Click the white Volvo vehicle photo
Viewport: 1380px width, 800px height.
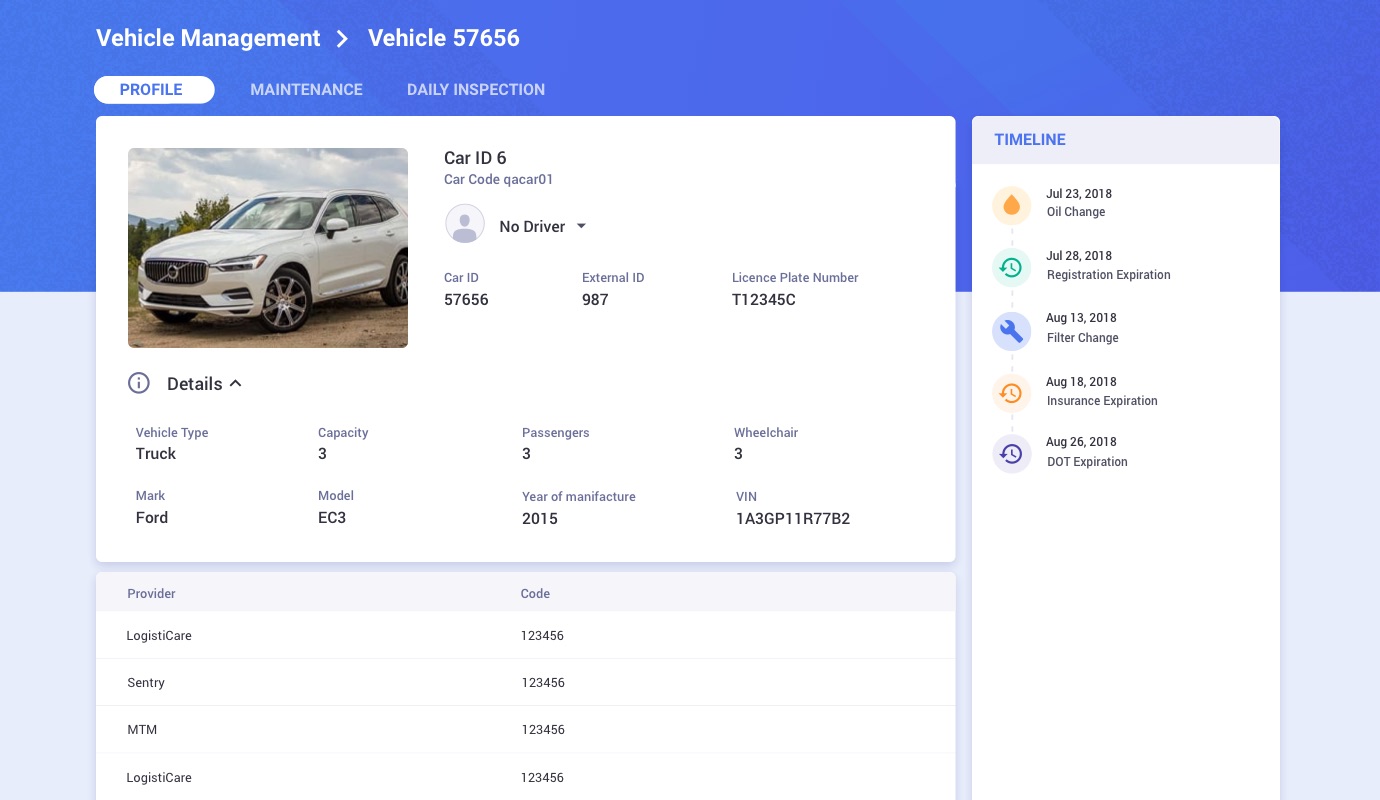pos(268,248)
